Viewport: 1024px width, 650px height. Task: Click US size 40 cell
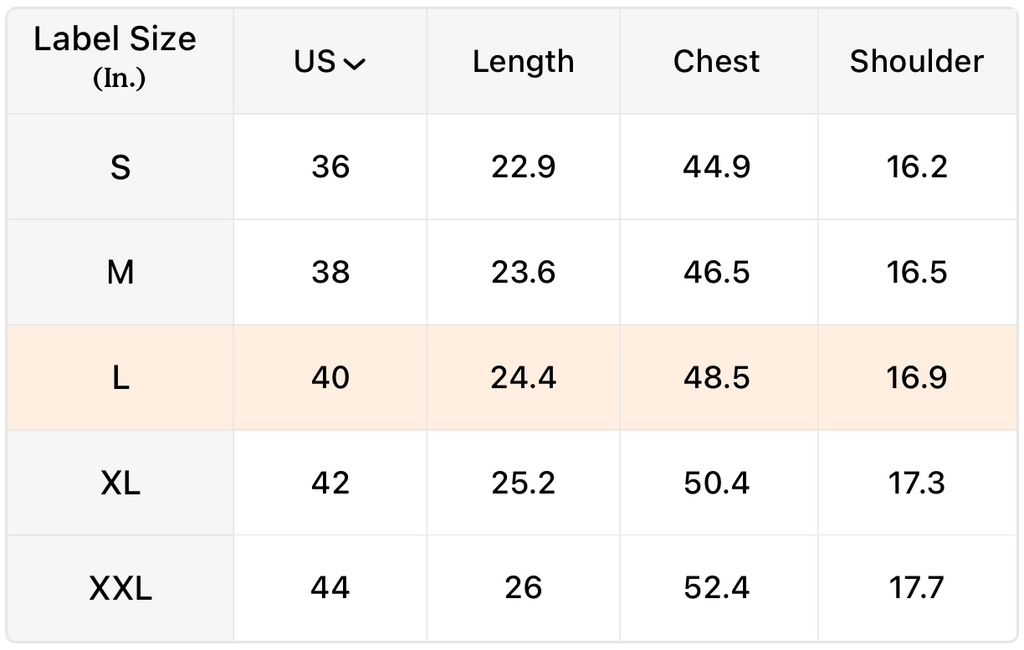pos(330,378)
